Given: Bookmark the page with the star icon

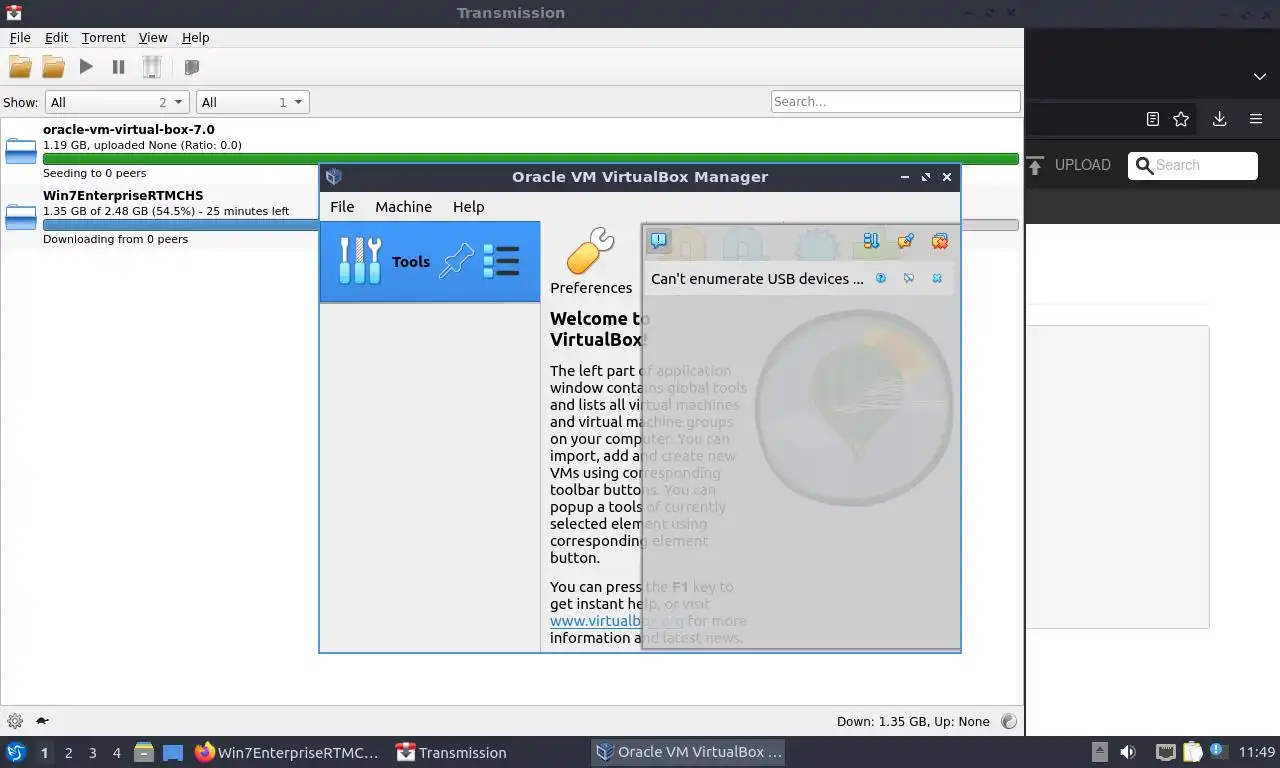Looking at the screenshot, I should tap(1181, 119).
